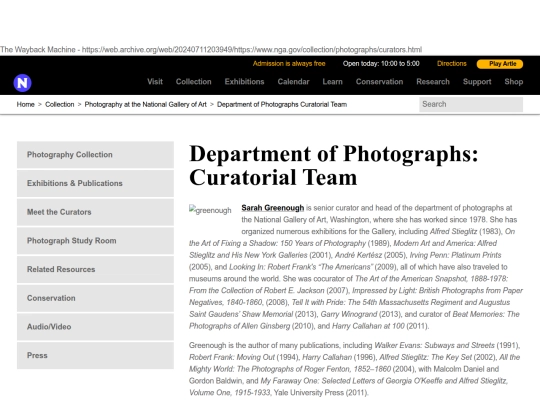This screenshot has height=405, width=540.
Task: Click Department of Photographs Curatorial Team breadcrumb
Action: tap(282, 104)
